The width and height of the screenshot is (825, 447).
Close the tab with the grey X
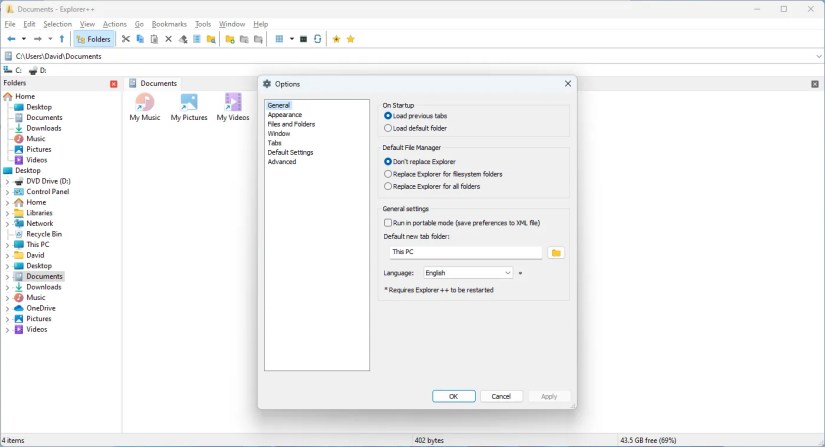[x=815, y=84]
